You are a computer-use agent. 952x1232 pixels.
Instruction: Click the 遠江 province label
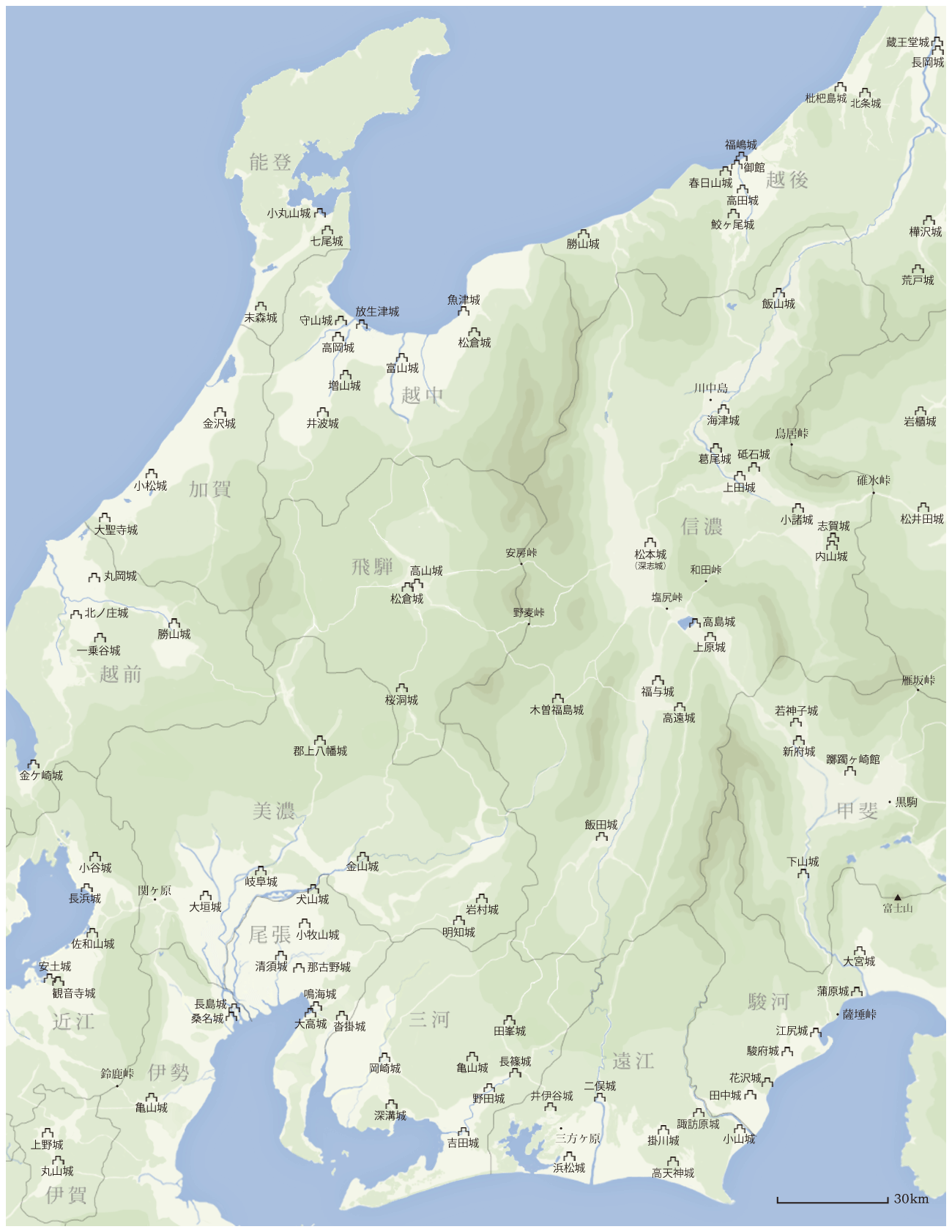(x=634, y=1061)
